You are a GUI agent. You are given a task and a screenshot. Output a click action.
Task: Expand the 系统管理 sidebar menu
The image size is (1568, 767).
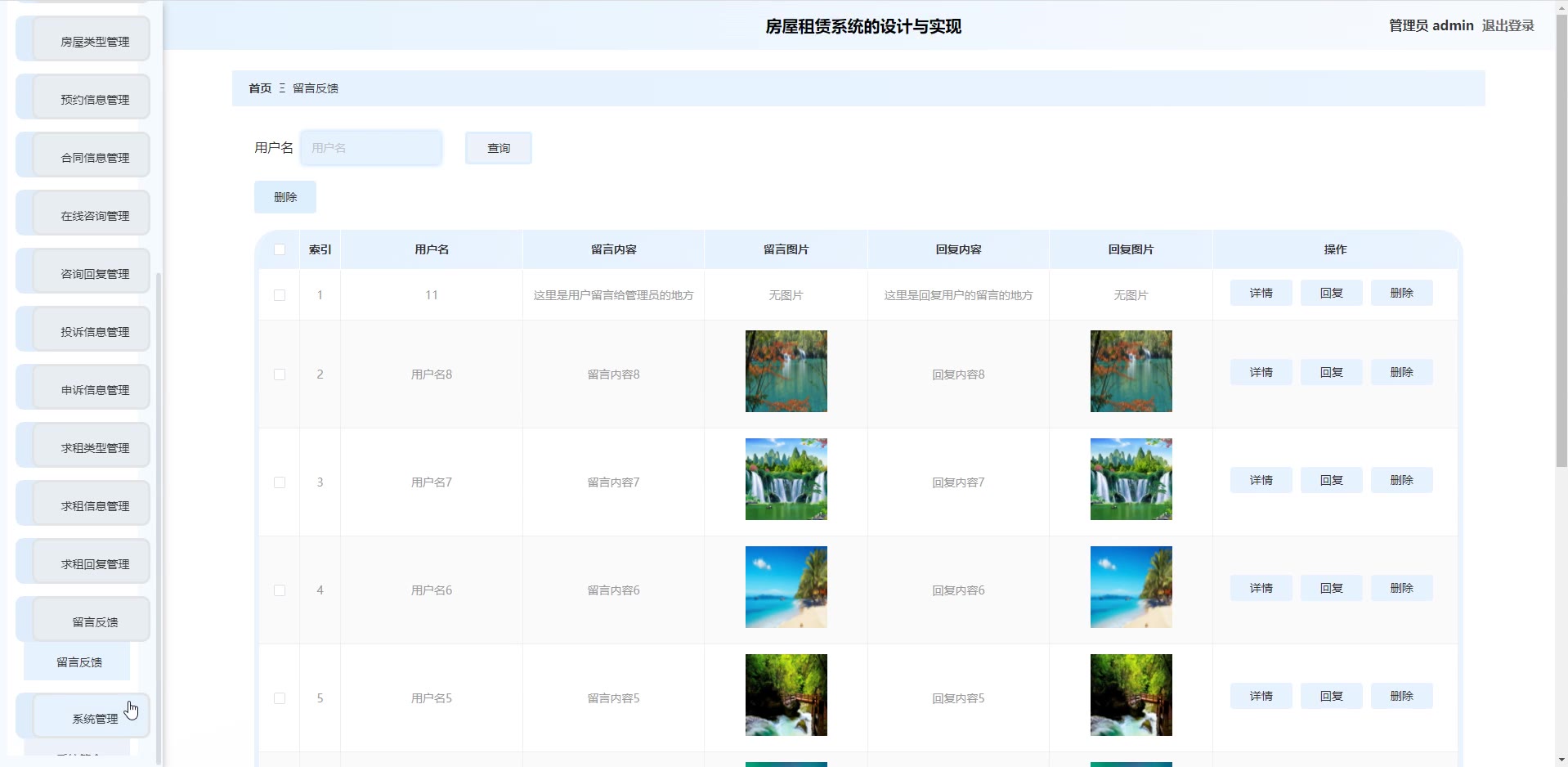tap(94, 718)
